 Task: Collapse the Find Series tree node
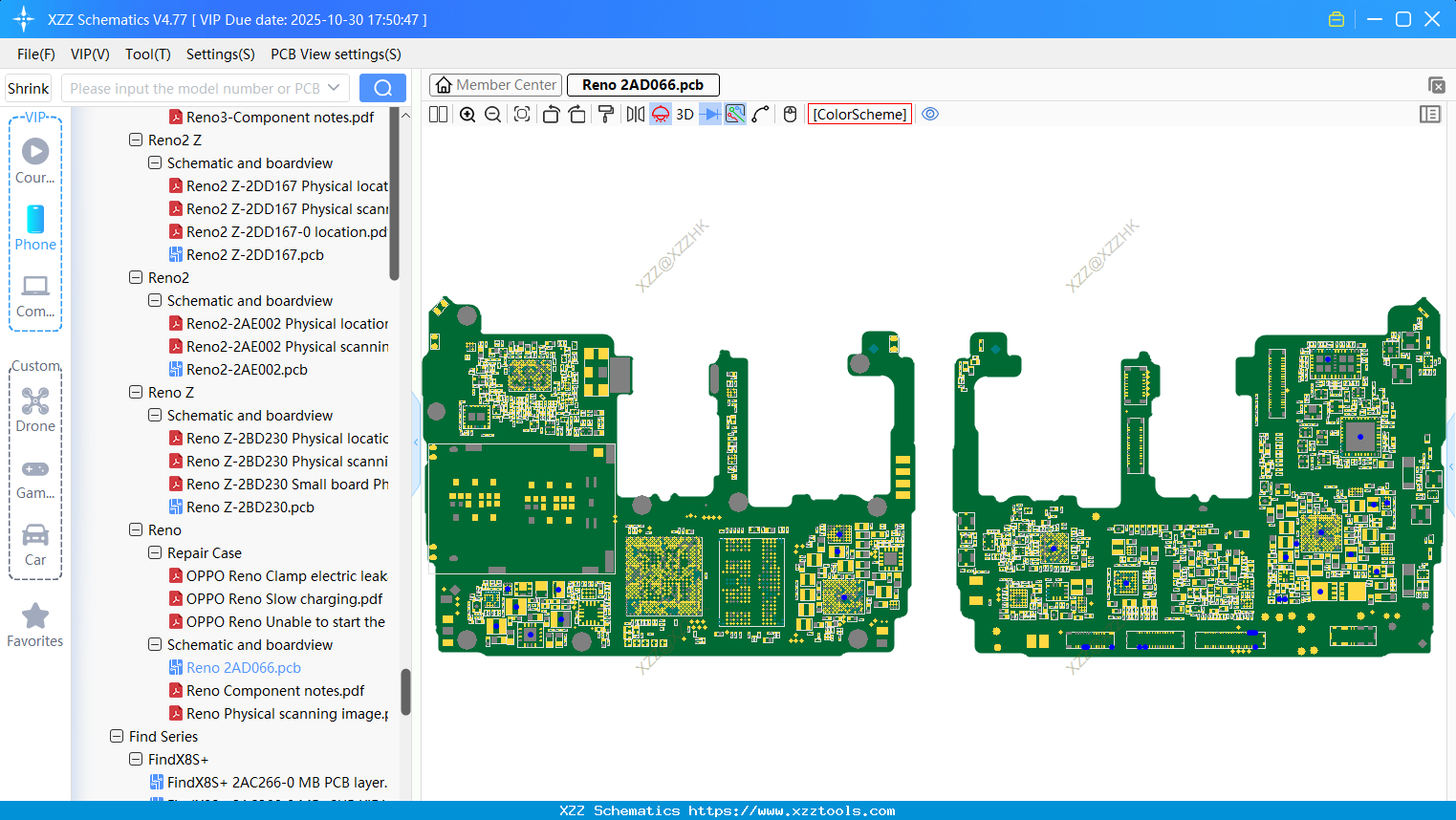click(x=117, y=736)
